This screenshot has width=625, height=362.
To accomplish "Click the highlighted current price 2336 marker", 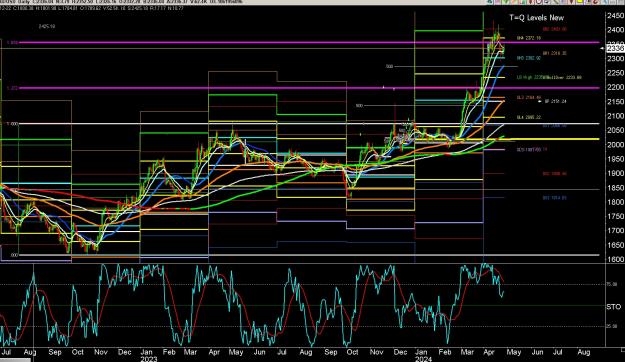I will pos(615,48).
